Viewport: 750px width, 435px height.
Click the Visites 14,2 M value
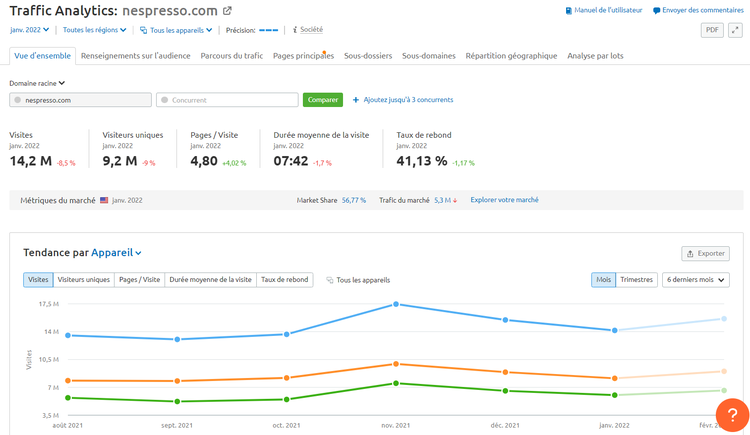coord(31,161)
